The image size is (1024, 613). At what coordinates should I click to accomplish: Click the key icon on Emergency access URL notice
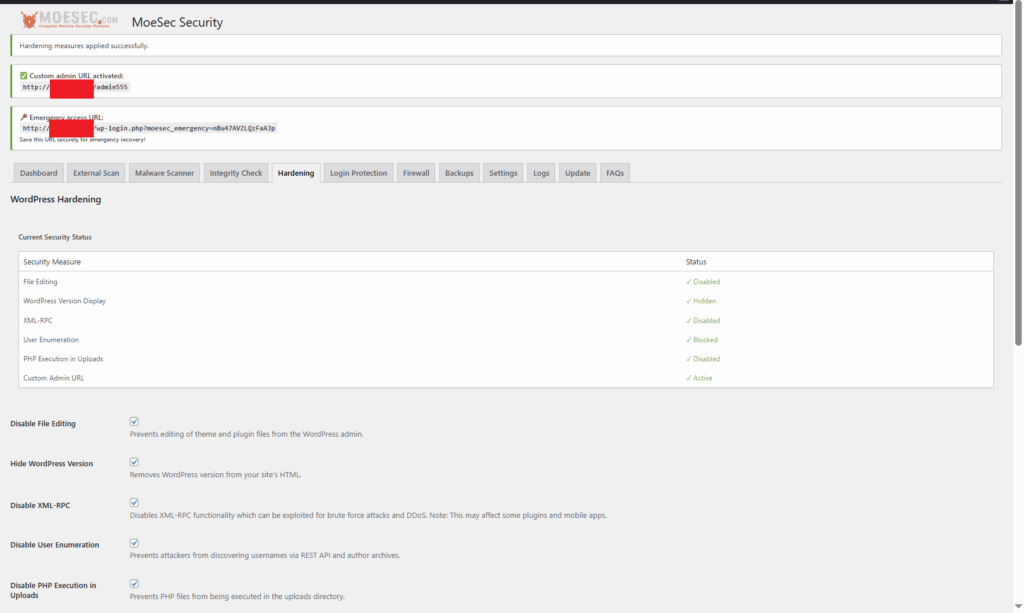tap(22, 116)
